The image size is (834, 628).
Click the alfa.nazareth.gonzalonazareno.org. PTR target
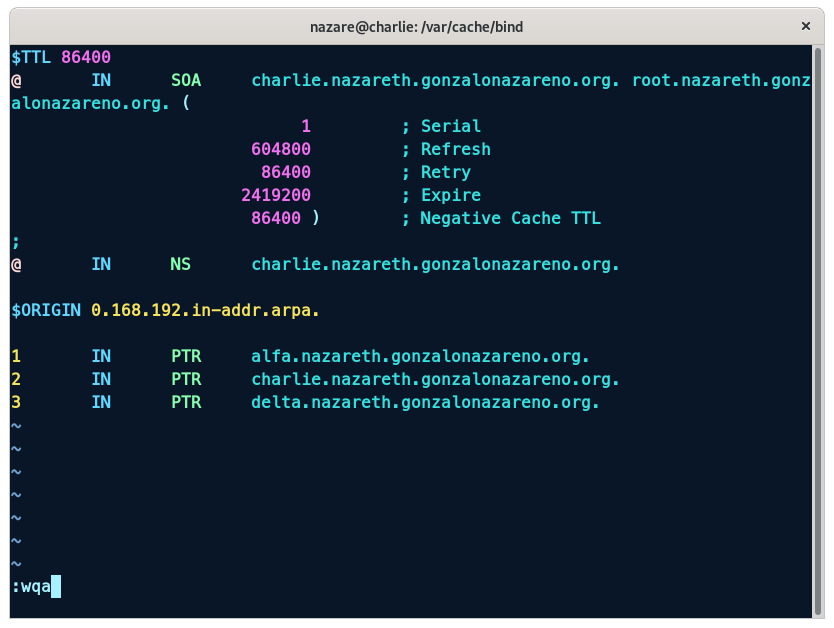[x=420, y=357]
